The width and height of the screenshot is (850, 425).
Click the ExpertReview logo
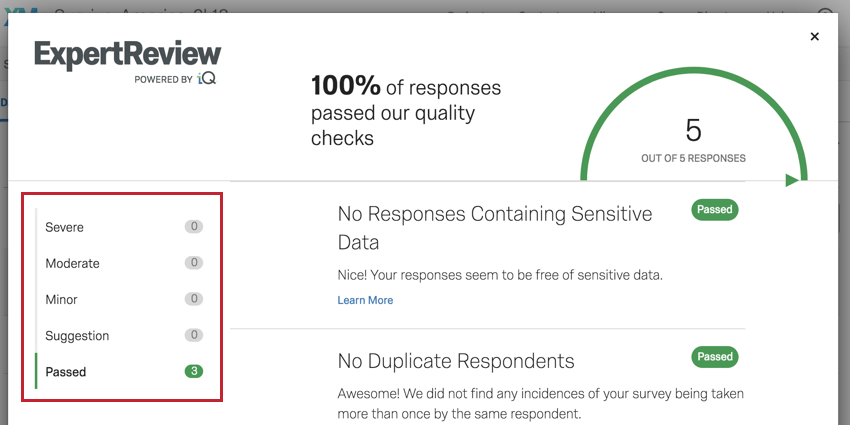[128, 54]
